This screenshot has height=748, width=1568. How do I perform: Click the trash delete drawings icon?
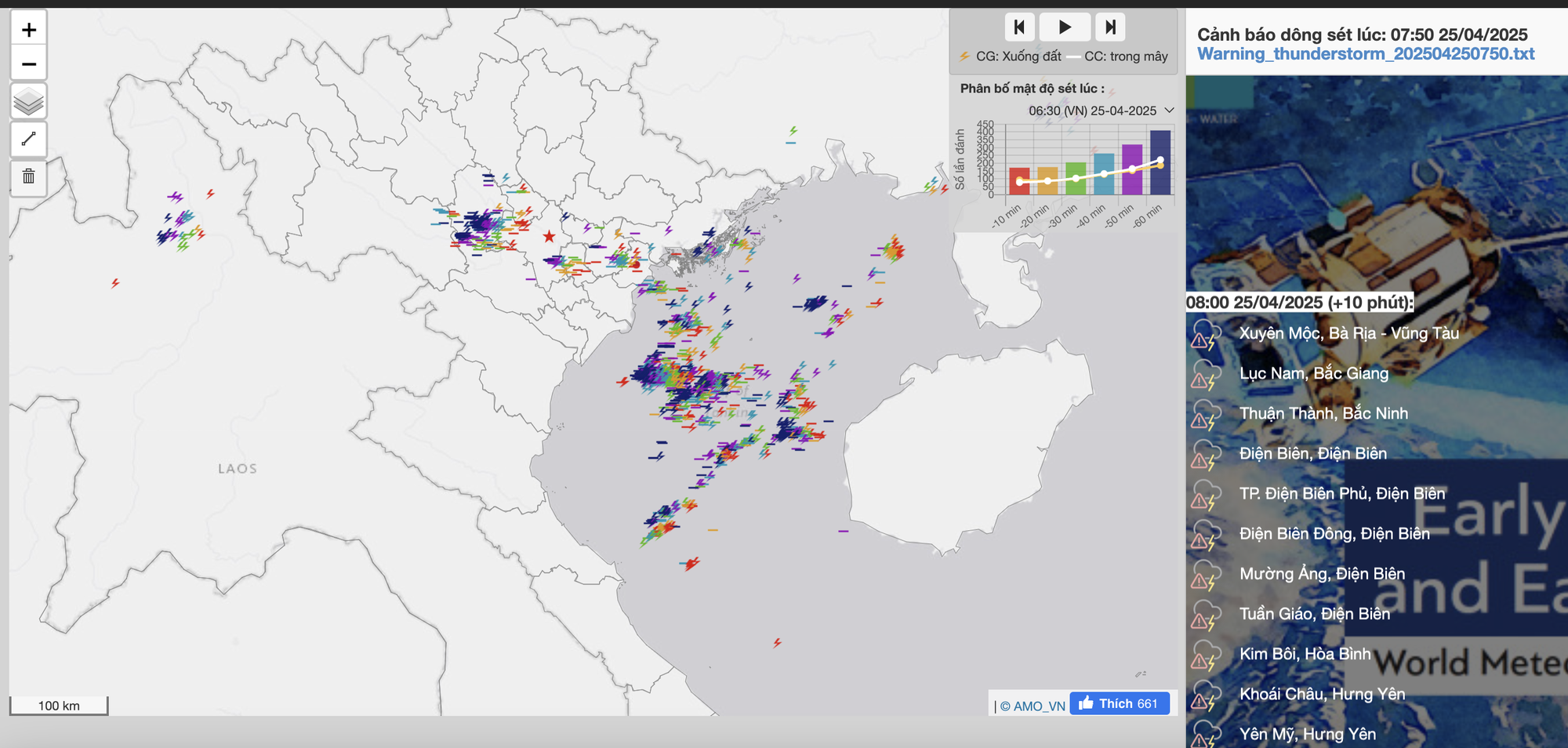tap(29, 176)
